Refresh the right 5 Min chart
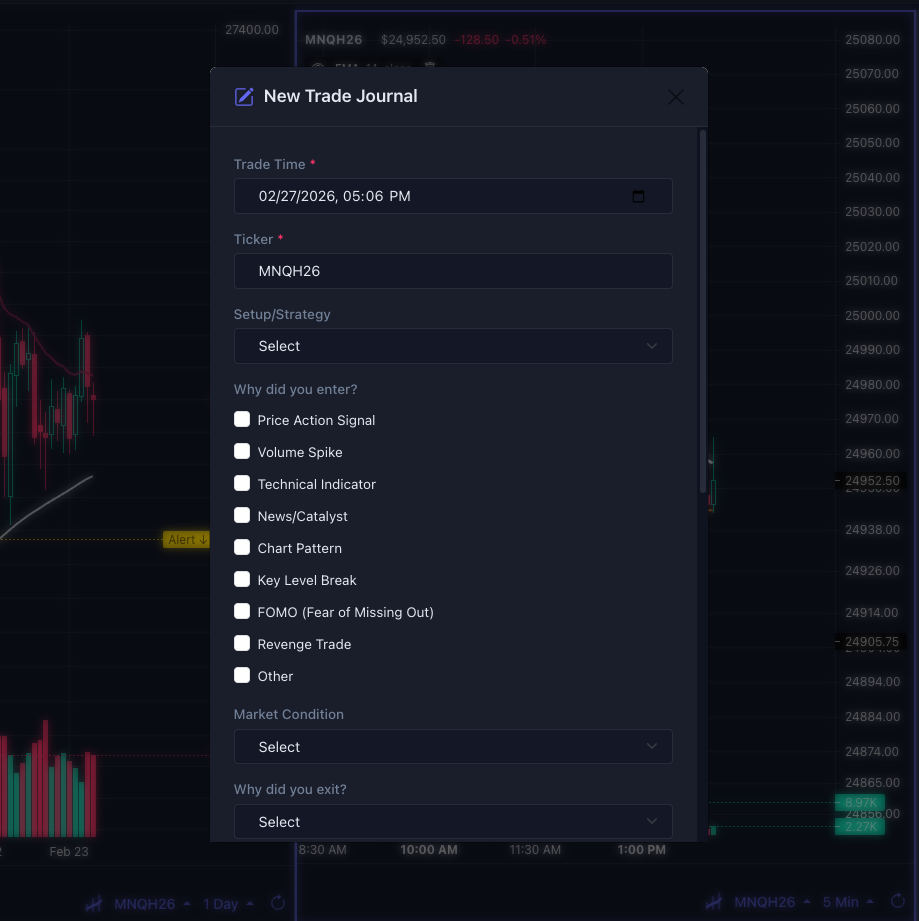Viewport: 919px width, 921px height. pyautogui.click(x=898, y=901)
